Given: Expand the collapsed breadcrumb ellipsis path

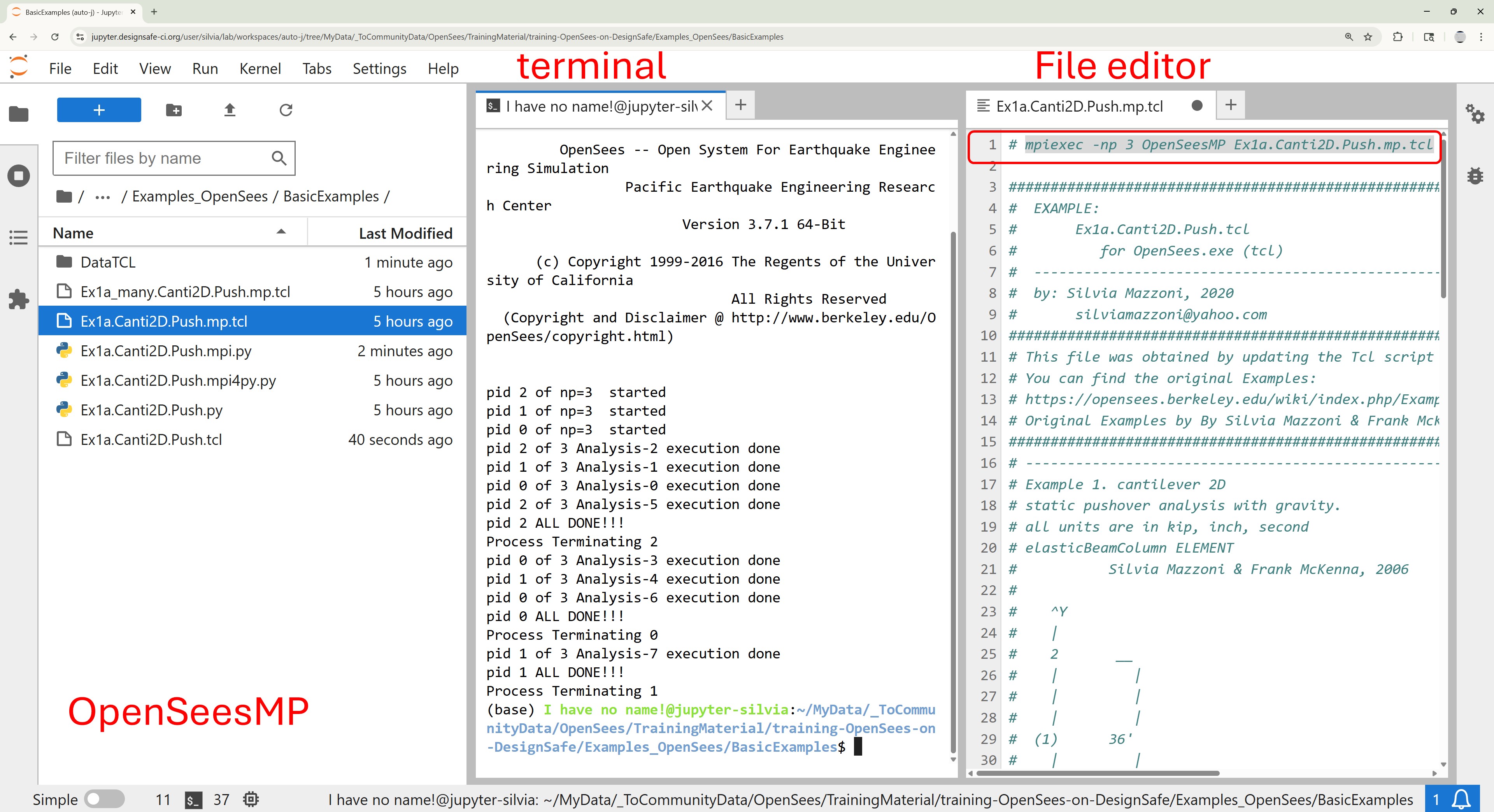Looking at the screenshot, I should coord(103,197).
